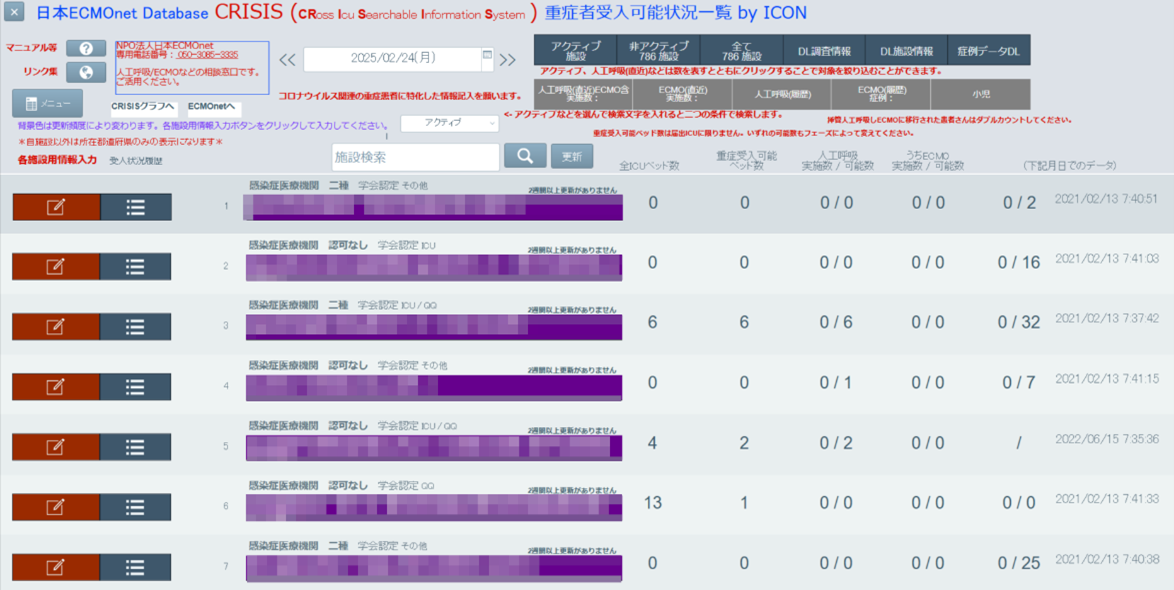The width and height of the screenshot is (1174, 590).
Task: Select the timestamp 2021/02/13 7:37:42
Action: 1107,318
